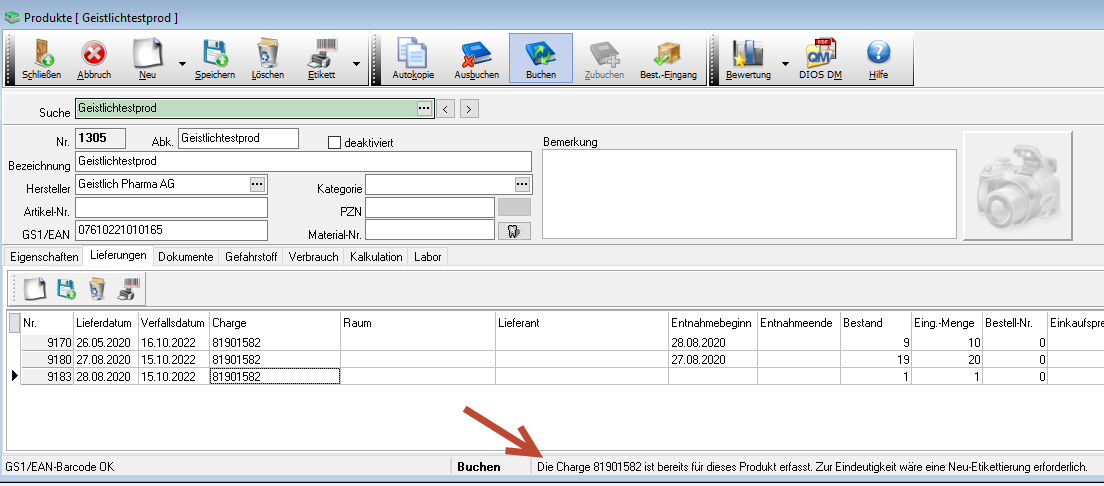Image resolution: width=1104 pixels, height=486 pixels.
Task: Open Hilfe help icon
Action: point(878,59)
